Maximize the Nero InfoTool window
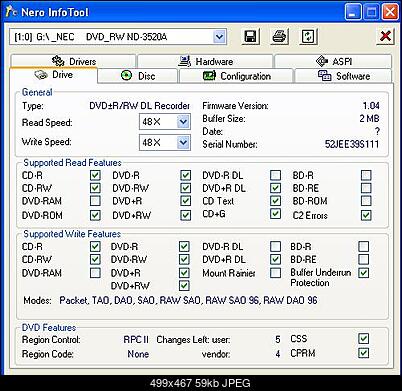The image size is (402, 391). [x=371, y=12]
